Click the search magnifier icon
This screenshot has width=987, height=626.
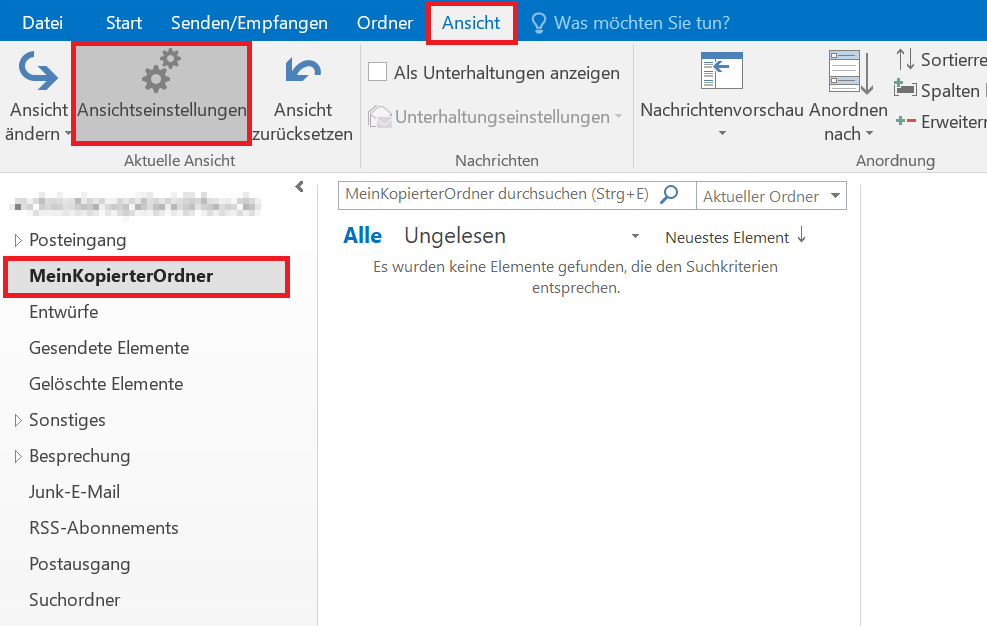coord(670,195)
